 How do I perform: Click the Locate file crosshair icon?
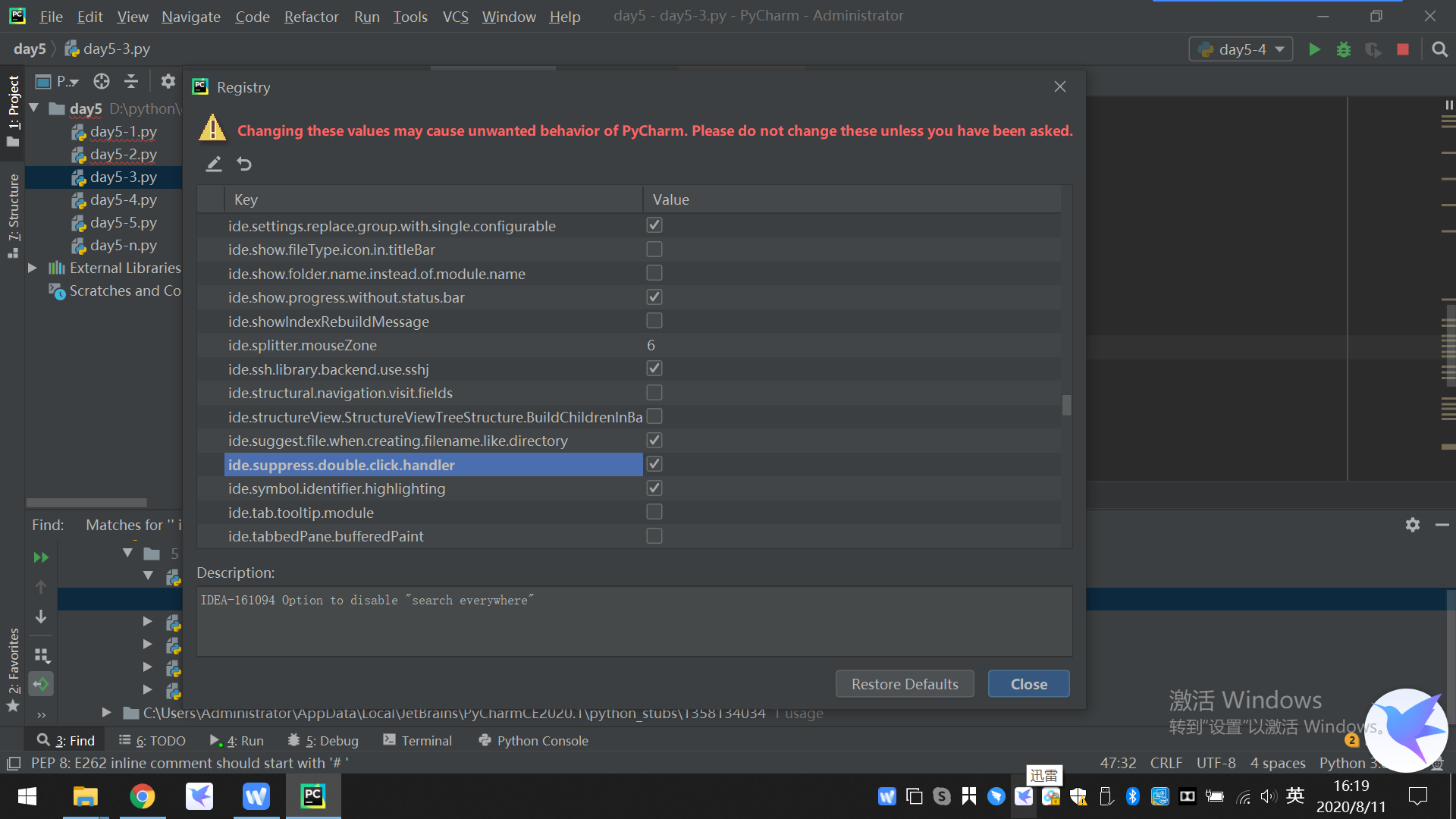[102, 81]
